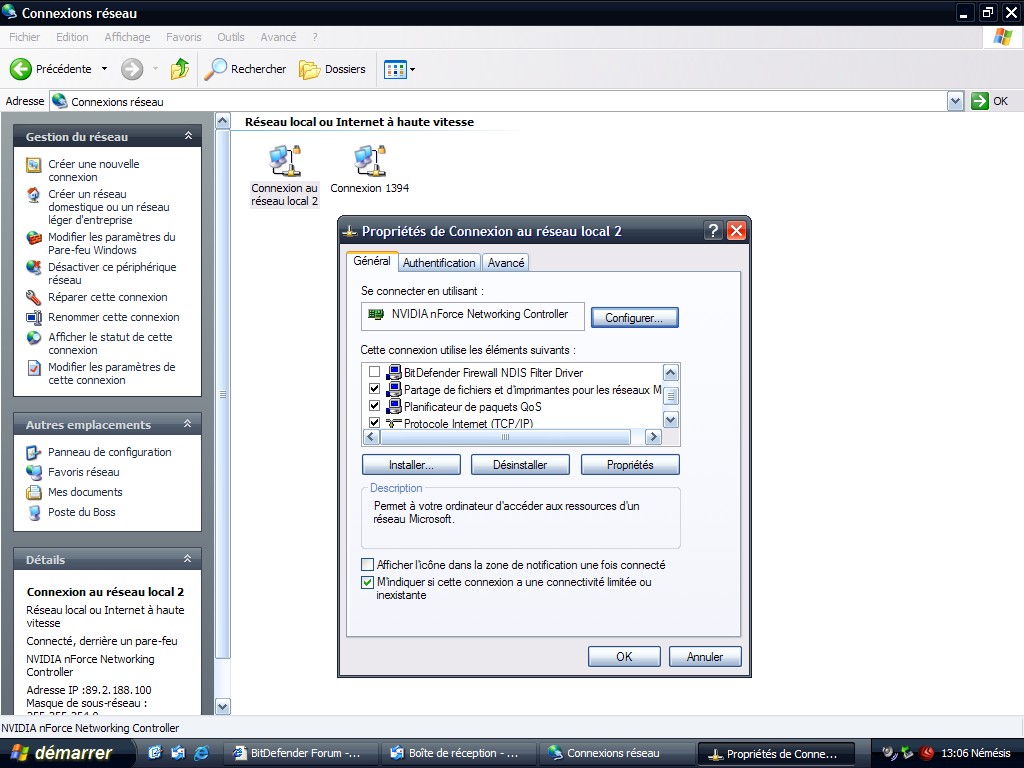Uncheck M'indiquer si connectivité limitée

point(368,582)
